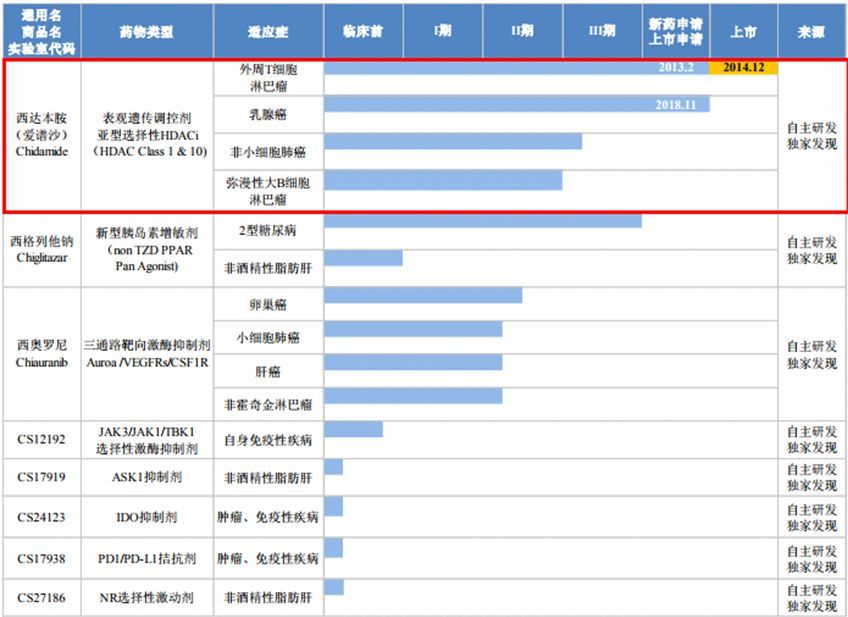The image size is (848, 617).
Task: Select the 三通路靶向激酶抑制剂 type cell
Action: [x=147, y=354]
